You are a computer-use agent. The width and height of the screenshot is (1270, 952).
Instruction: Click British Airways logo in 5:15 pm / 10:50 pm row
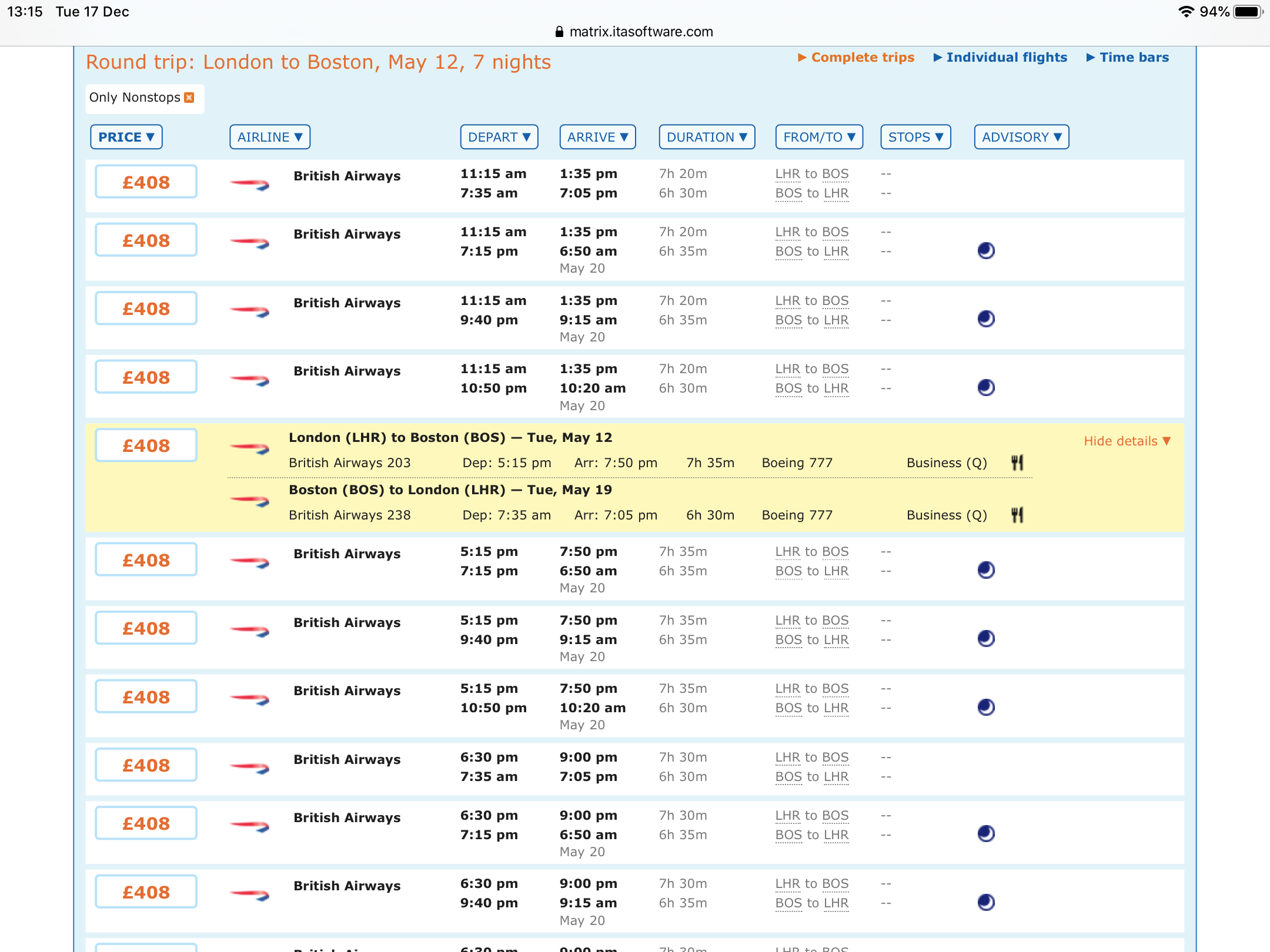click(x=249, y=699)
